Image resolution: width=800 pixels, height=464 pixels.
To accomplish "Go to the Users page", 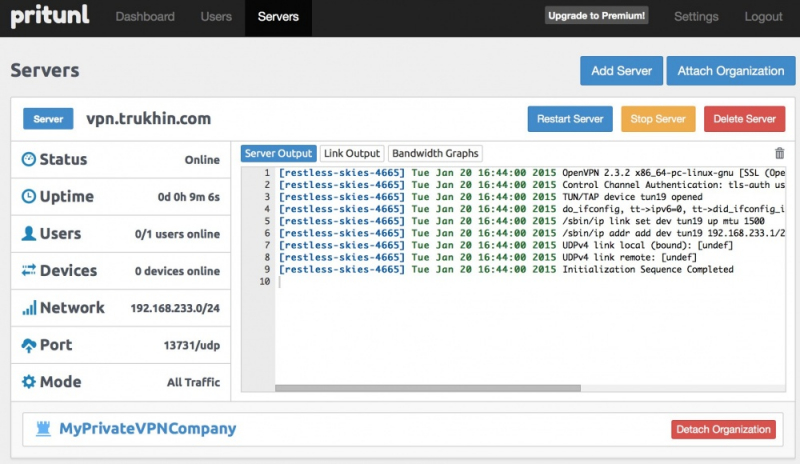I will click(216, 17).
